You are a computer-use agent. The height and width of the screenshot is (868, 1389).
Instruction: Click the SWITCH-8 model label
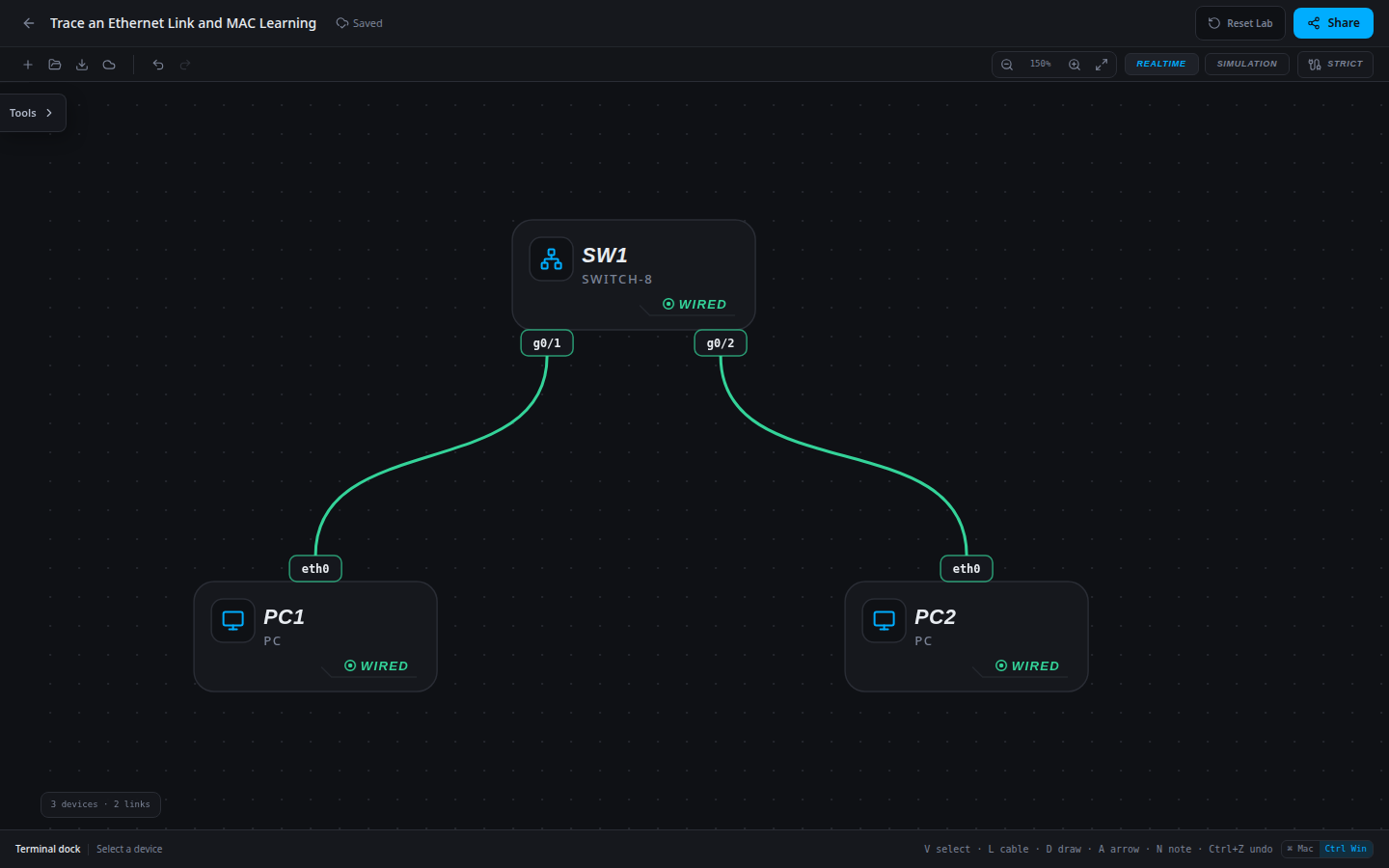pyautogui.click(x=617, y=280)
